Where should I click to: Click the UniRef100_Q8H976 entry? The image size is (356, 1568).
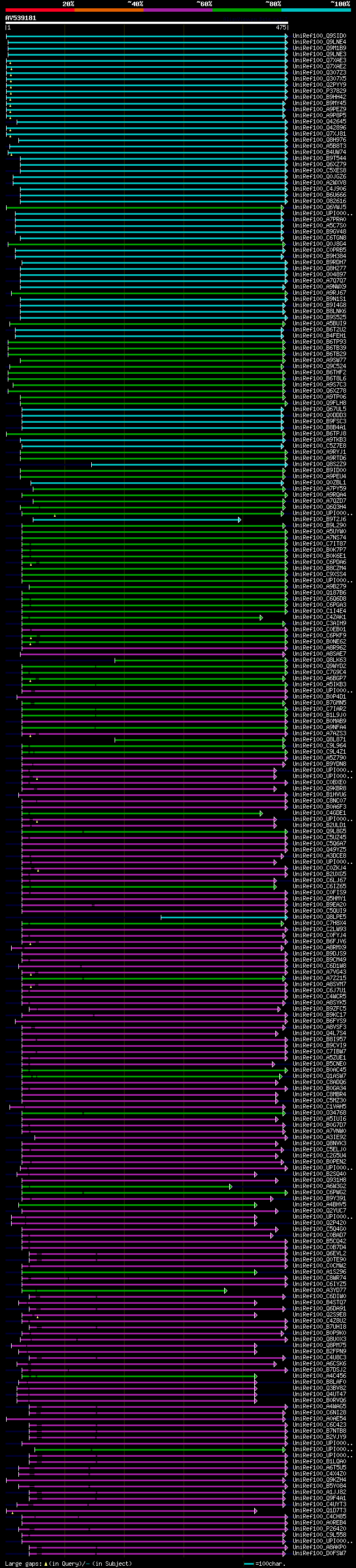pos(319,140)
